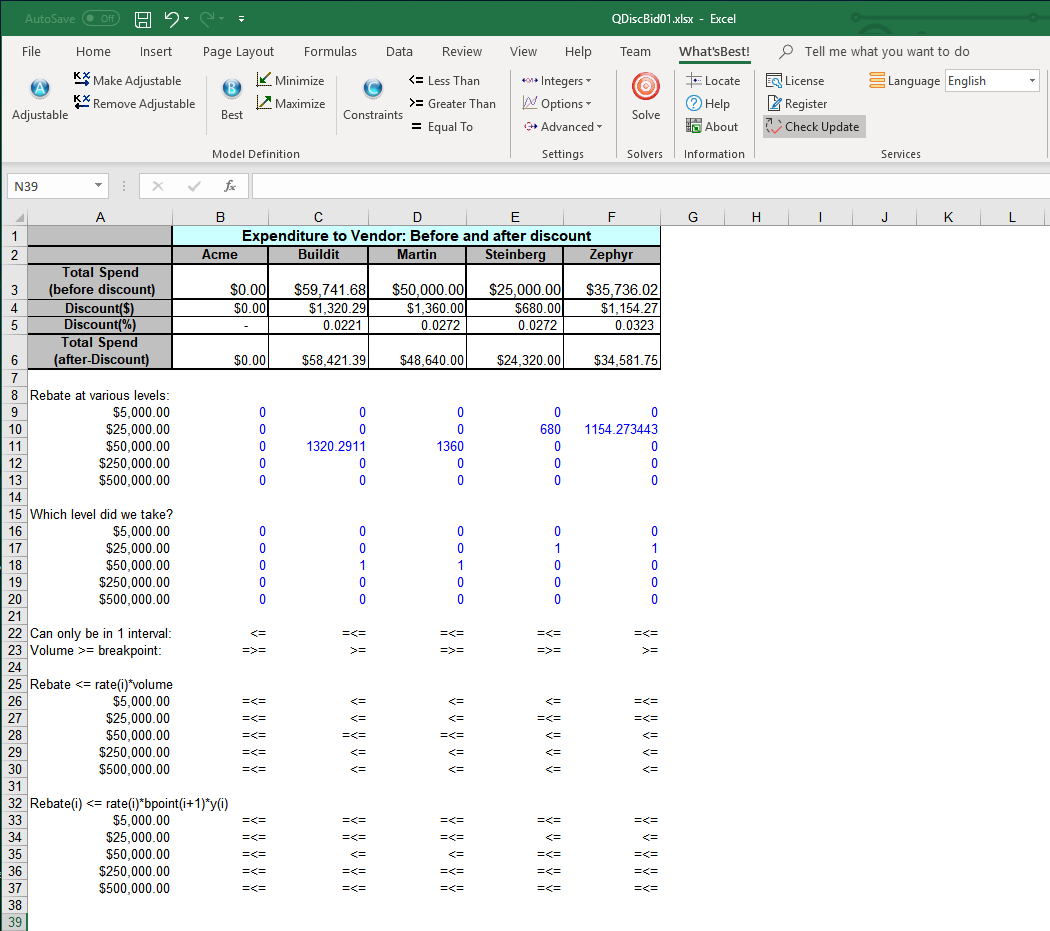Image resolution: width=1050 pixels, height=931 pixels.
Task: Save the workbook with the Save icon
Action: [143, 19]
